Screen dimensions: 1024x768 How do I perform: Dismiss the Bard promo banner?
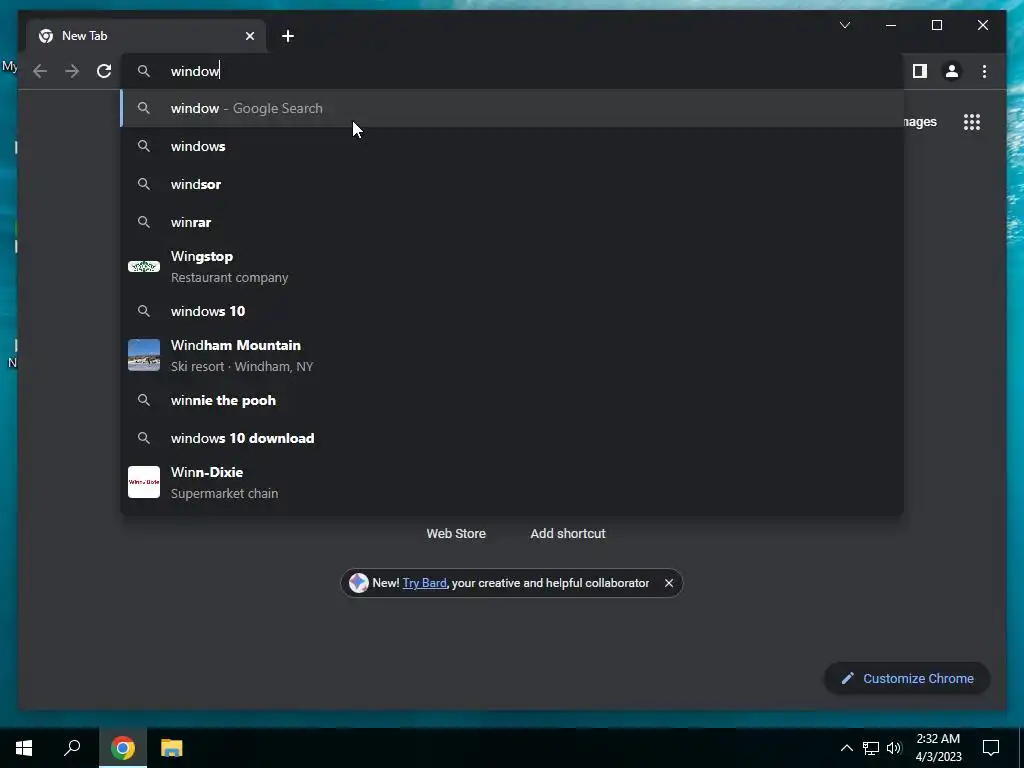(669, 583)
